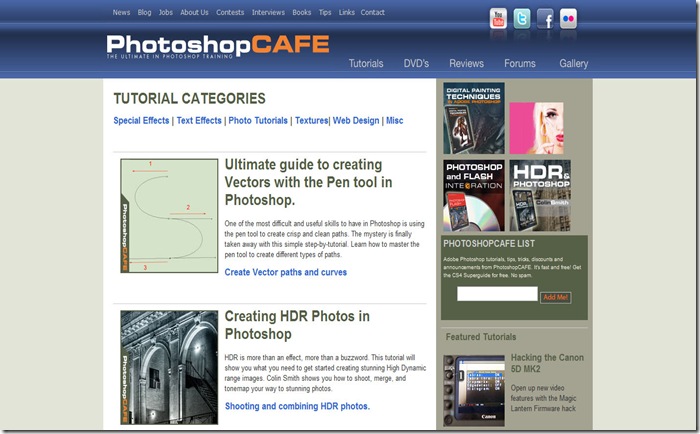This screenshot has height=434, width=700.
Task: Open the YouTube social icon
Action: coord(498,18)
